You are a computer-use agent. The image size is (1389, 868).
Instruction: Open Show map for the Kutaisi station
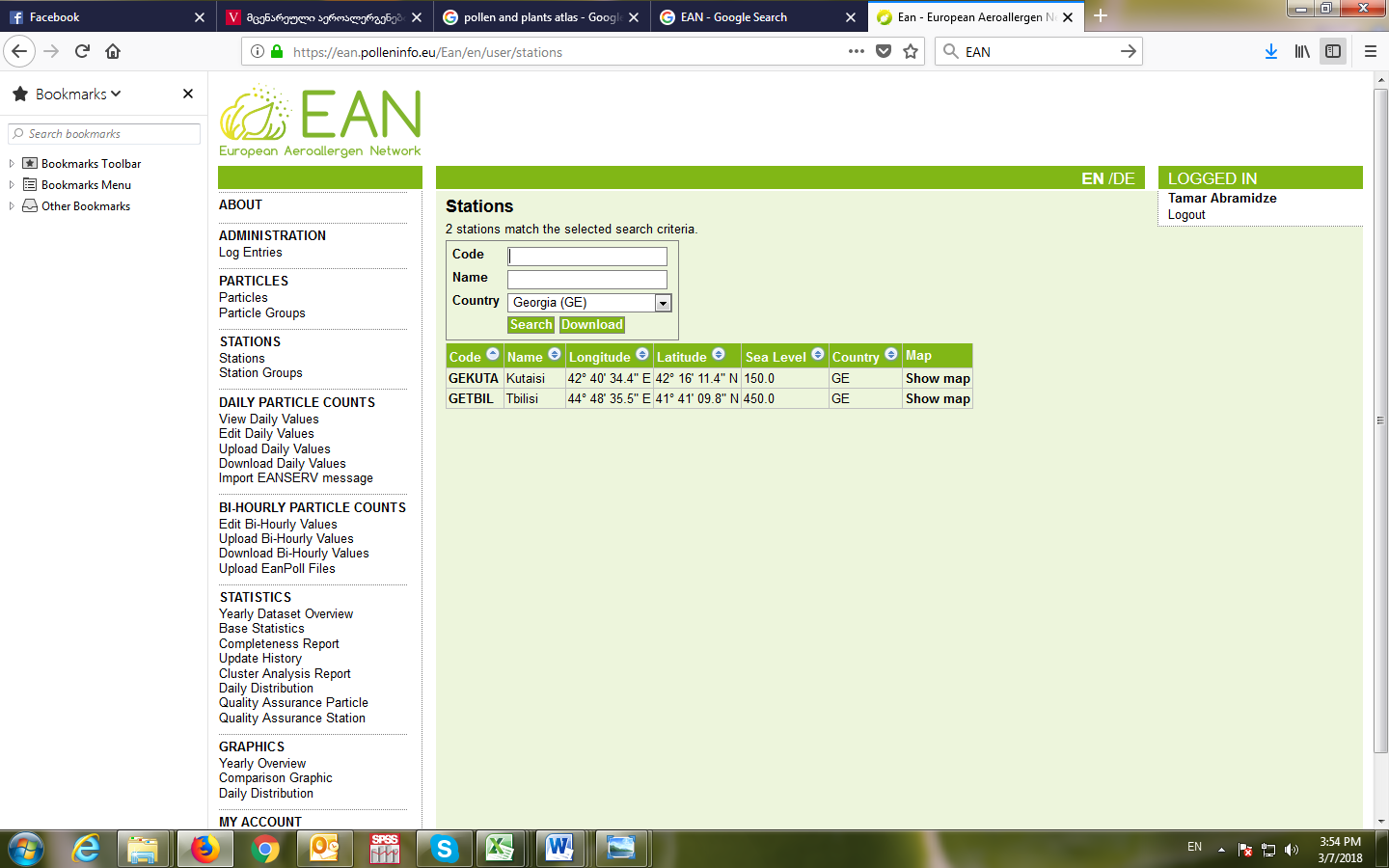[x=937, y=379]
